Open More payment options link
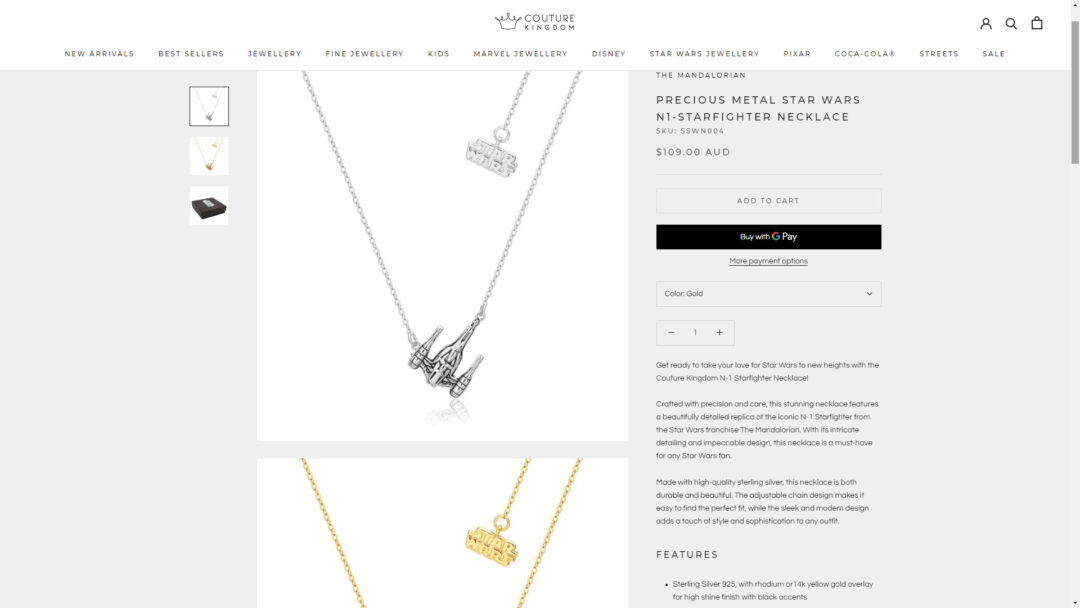This screenshot has width=1080, height=608. point(768,261)
